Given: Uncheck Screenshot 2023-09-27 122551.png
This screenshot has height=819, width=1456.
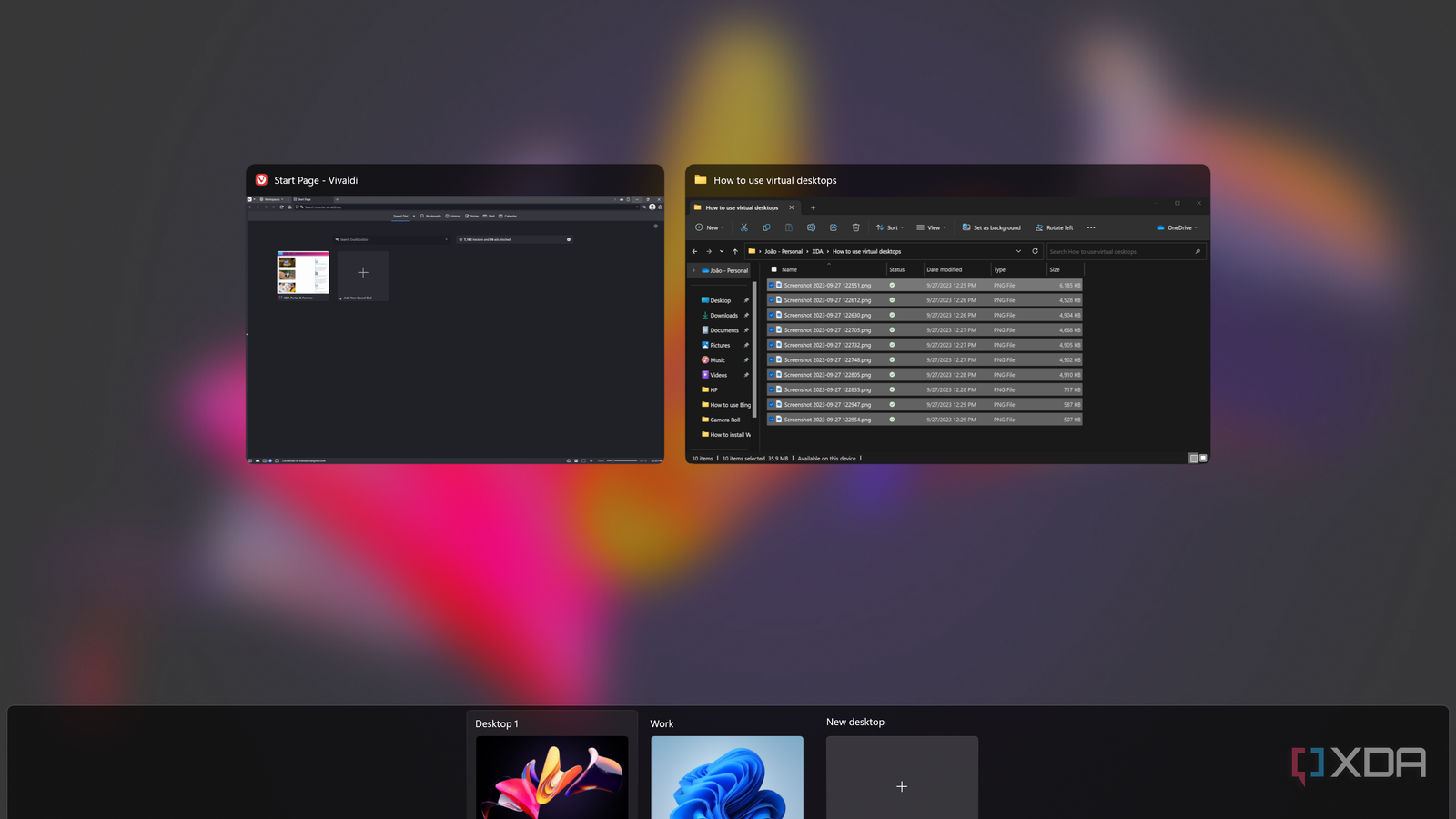Looking at the screenshot, I should tap(773, 285).
